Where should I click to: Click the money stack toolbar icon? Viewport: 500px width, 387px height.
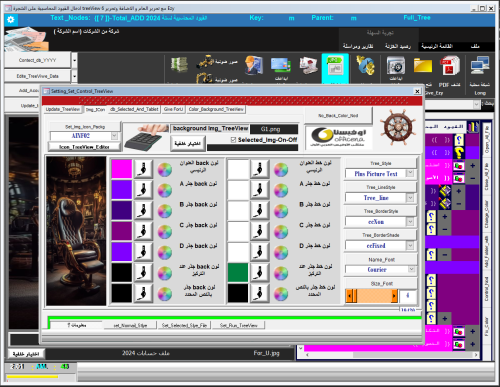(x=179, y=65)
